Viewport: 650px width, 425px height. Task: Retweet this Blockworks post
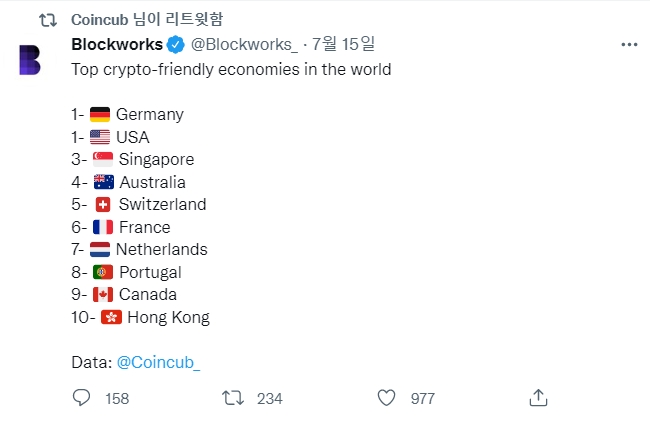coord(232,398)
